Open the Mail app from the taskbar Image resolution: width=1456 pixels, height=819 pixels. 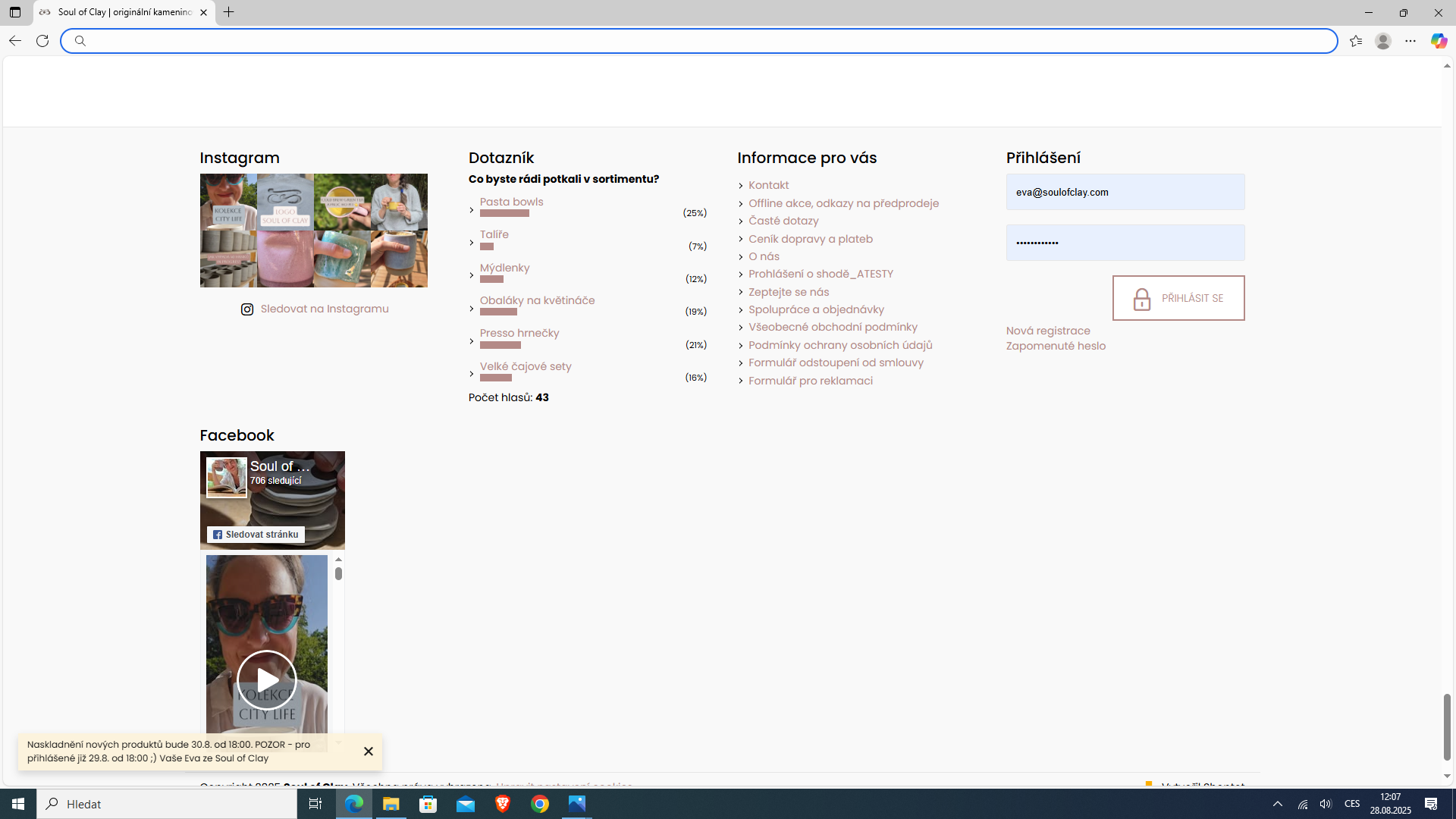[x=466, y=804]
